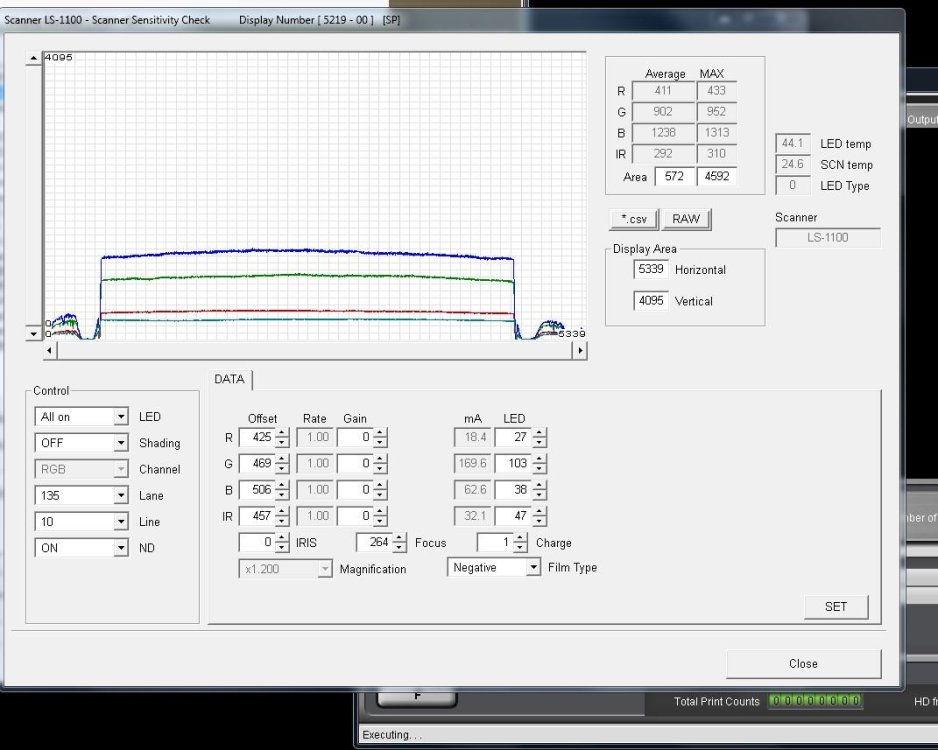The height and width of the screenshot is (750, 938).
Task: Click the IR Offset field showing 457
Action: point(257,516)
